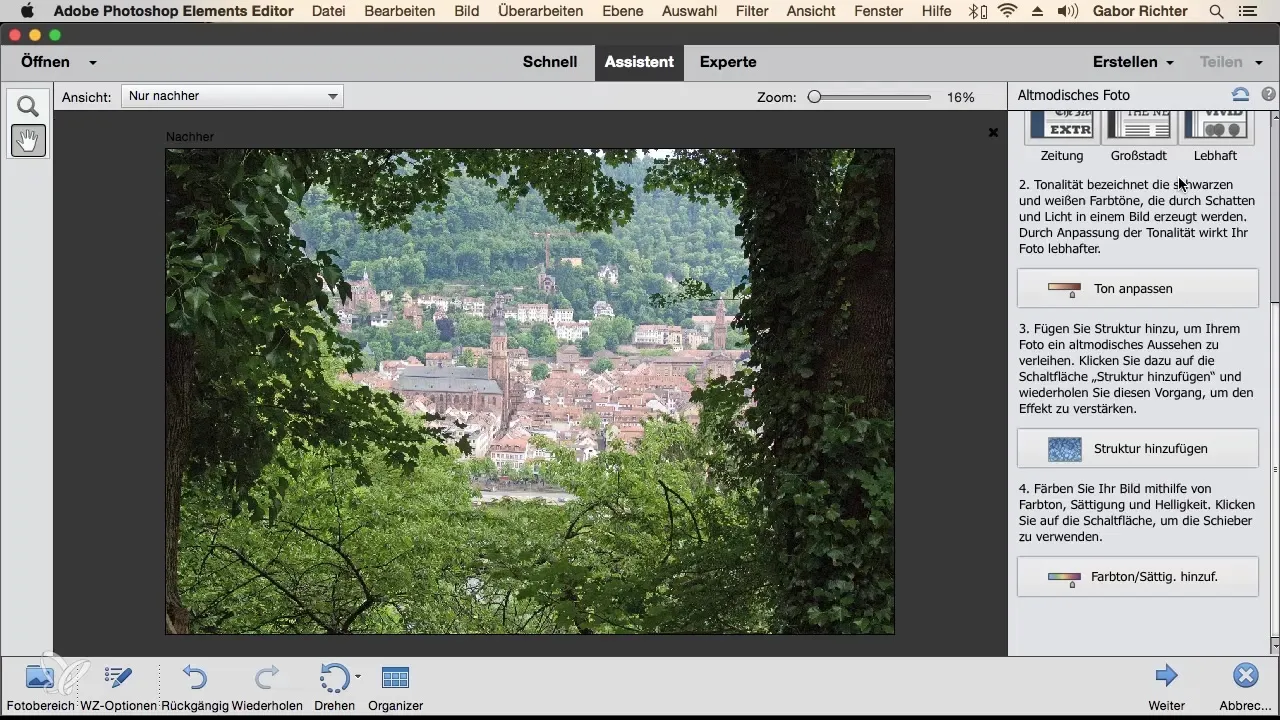Open the Öffnen dropdown arrow
The image size is (1280, 720).
click(92, 62)
